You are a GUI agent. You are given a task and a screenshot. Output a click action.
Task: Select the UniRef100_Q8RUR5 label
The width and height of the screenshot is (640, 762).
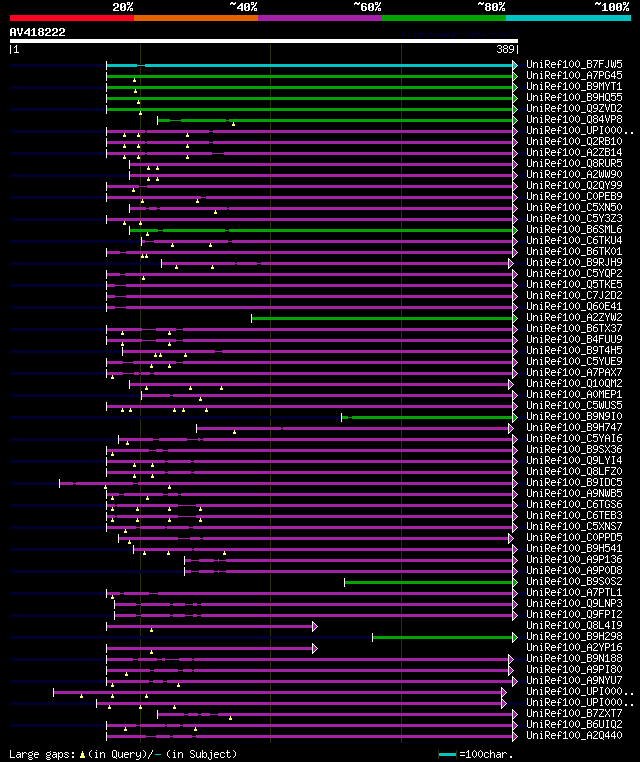point(574,163)
